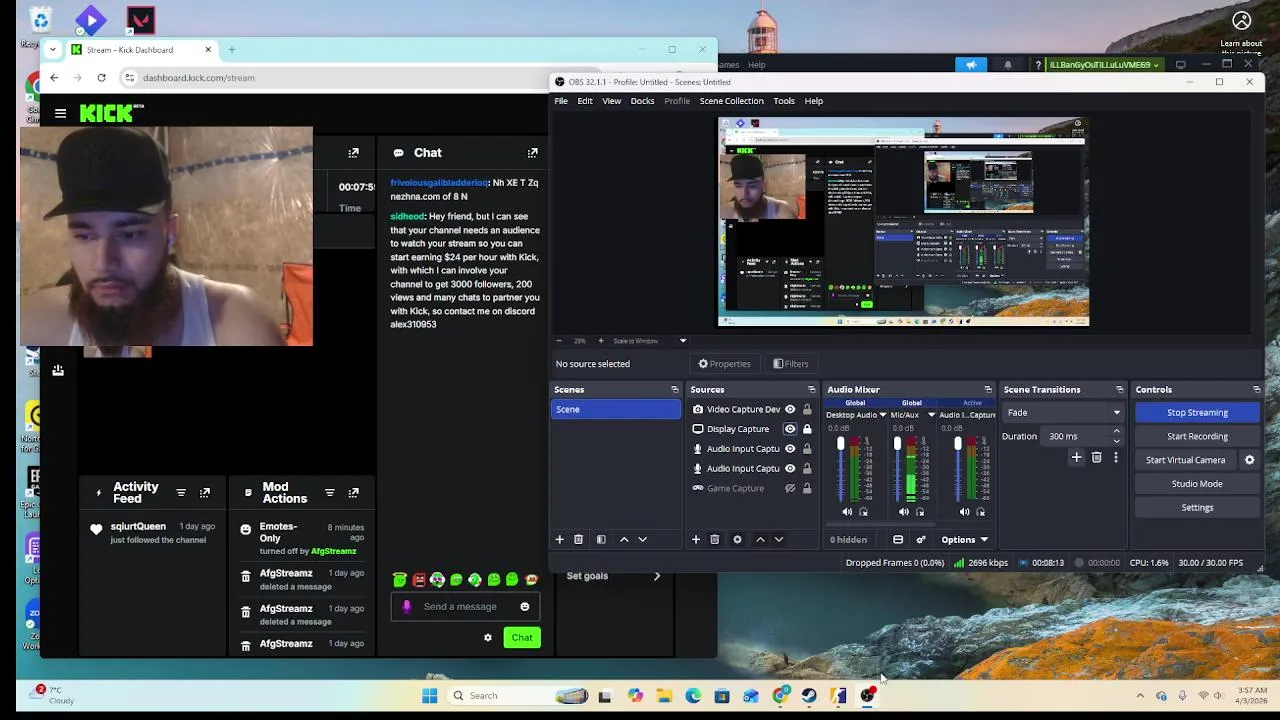The width and height of the screenshot is (1280, 720).
Task: Move scene up in Scenes toolbar
Action: (624, 540)
